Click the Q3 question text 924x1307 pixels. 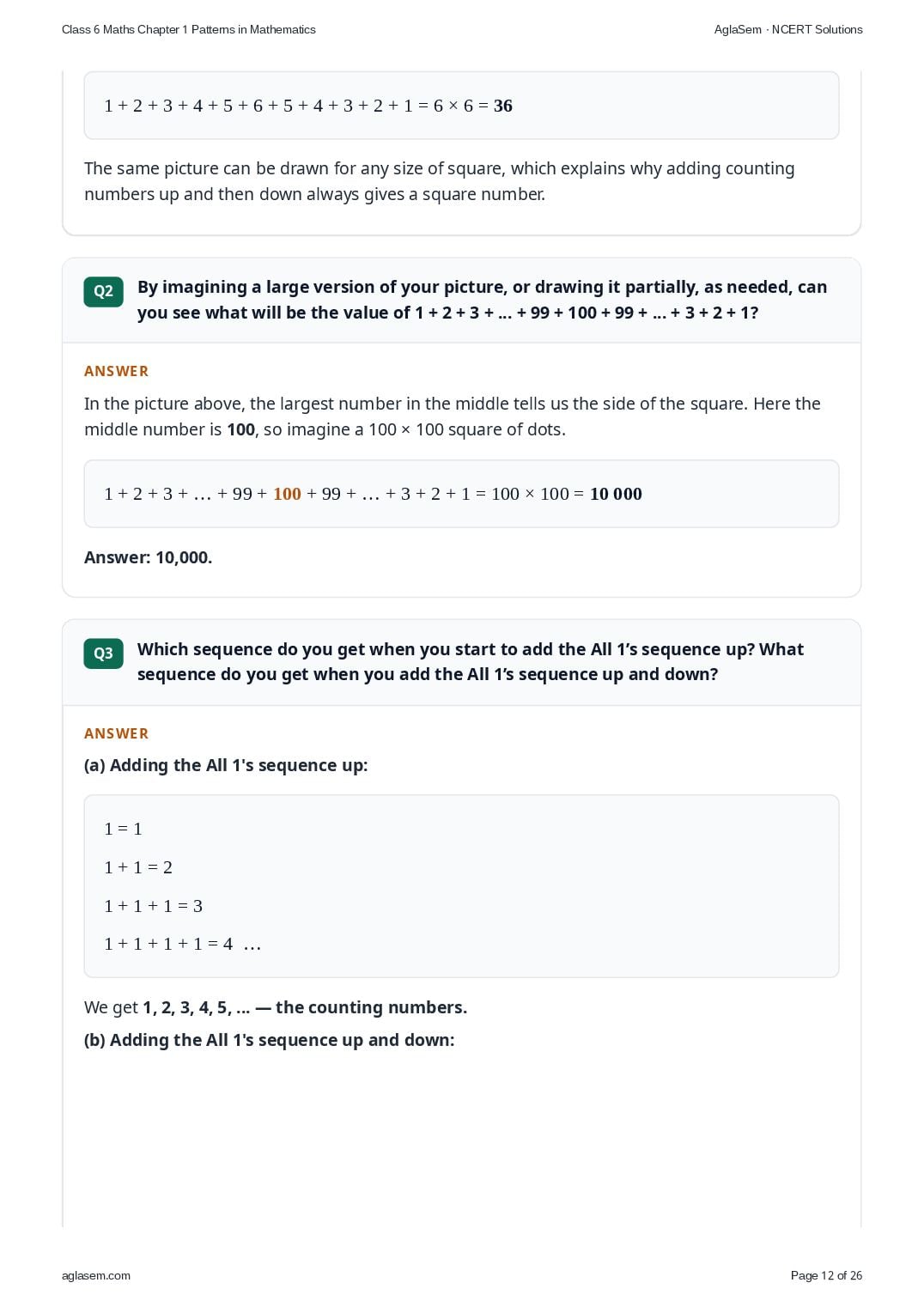[471, 661]
